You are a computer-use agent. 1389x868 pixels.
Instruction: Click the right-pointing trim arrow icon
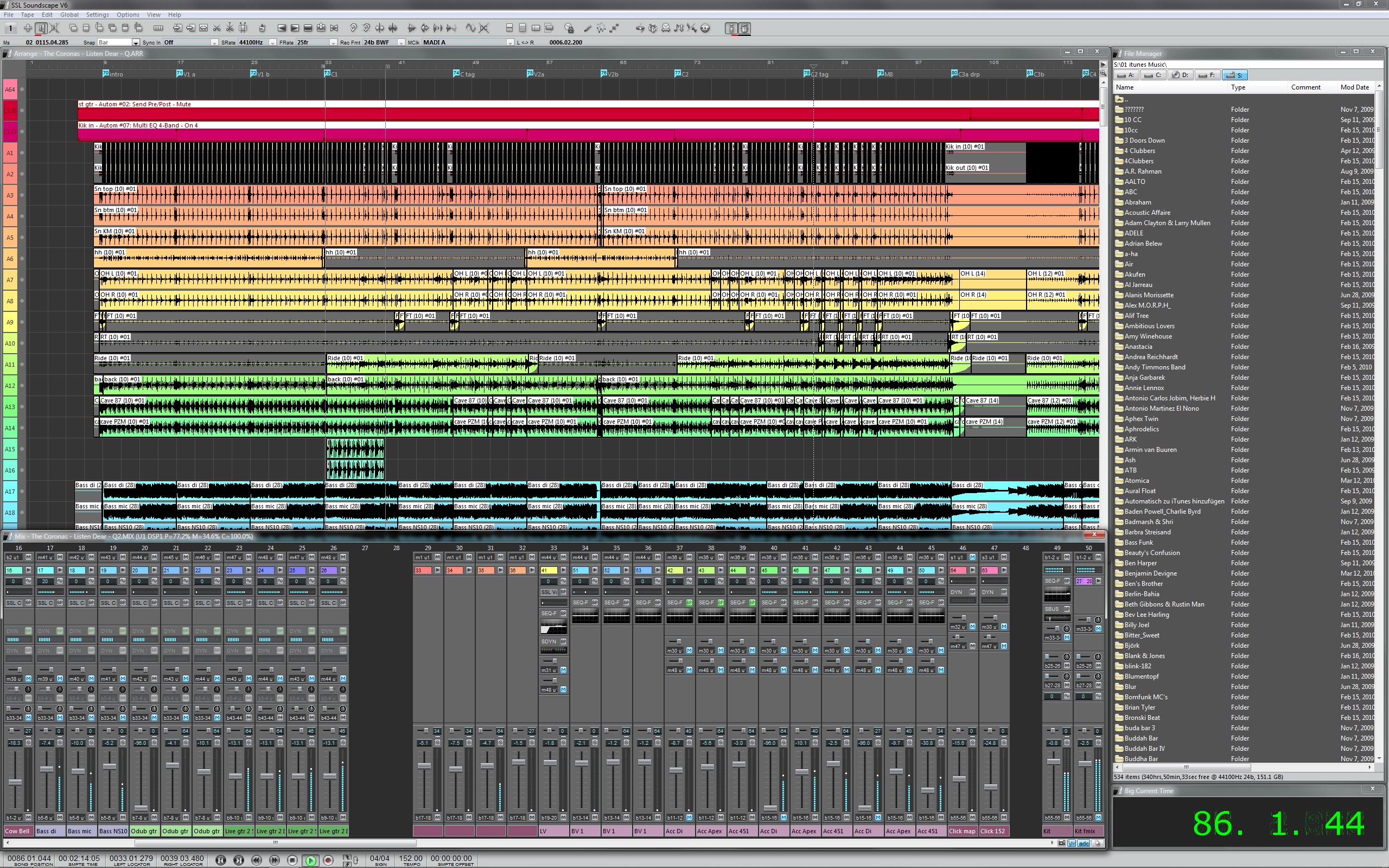click(x=295, y=28)
